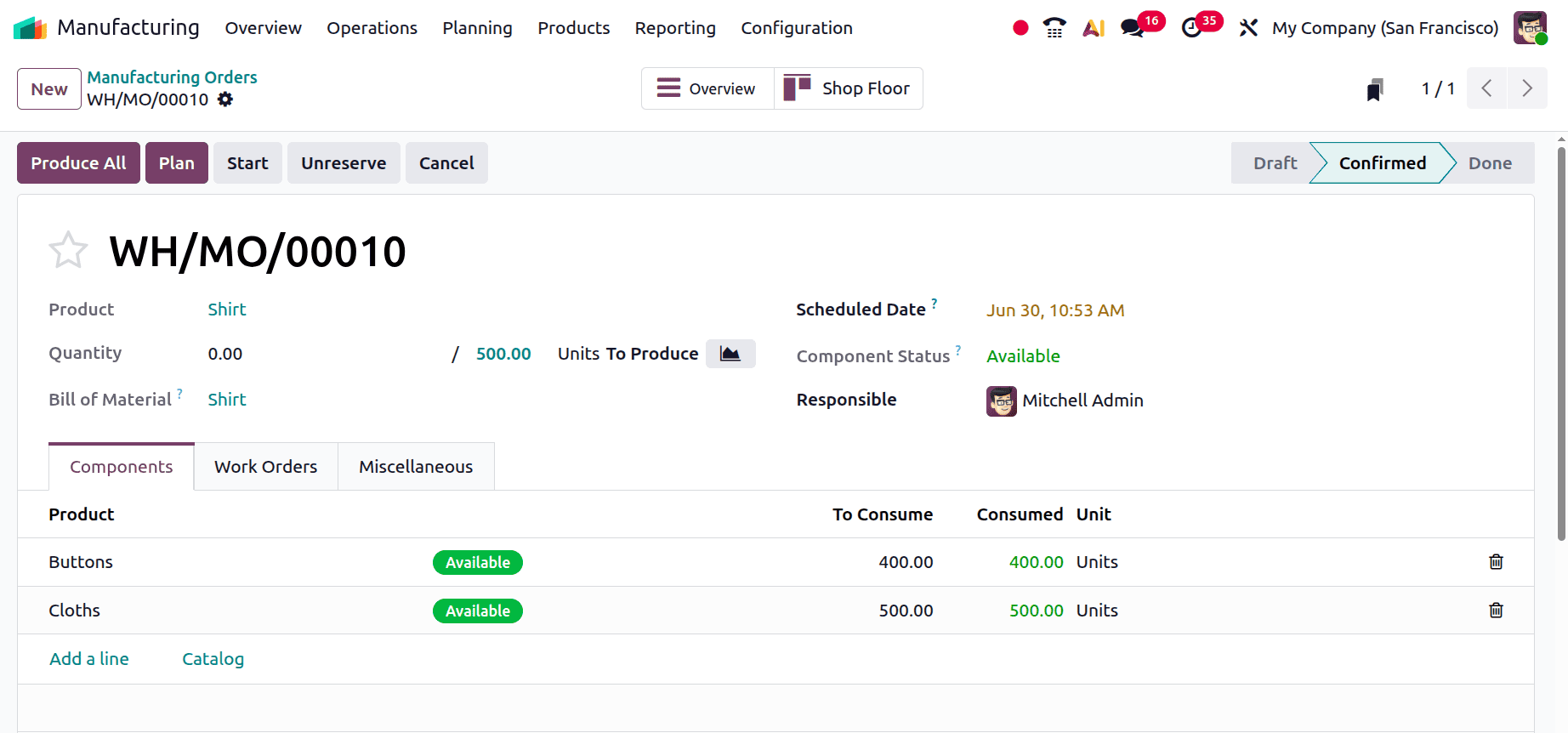This screenshot has height=733, width=1568.
Task: Click Buttons consumed 400.00 value
Action: pyautogui.click(x=1036, y=562)
